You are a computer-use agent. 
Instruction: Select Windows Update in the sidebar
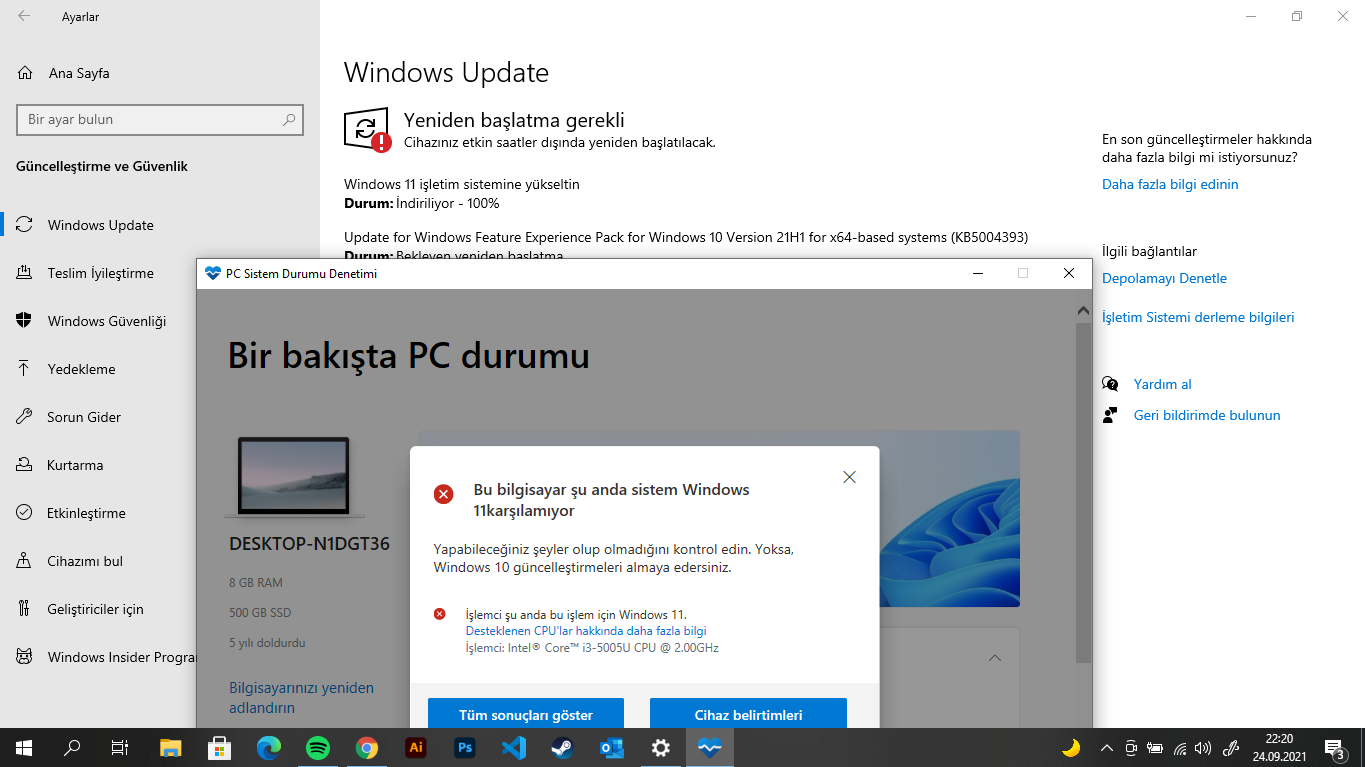(100, 225)
